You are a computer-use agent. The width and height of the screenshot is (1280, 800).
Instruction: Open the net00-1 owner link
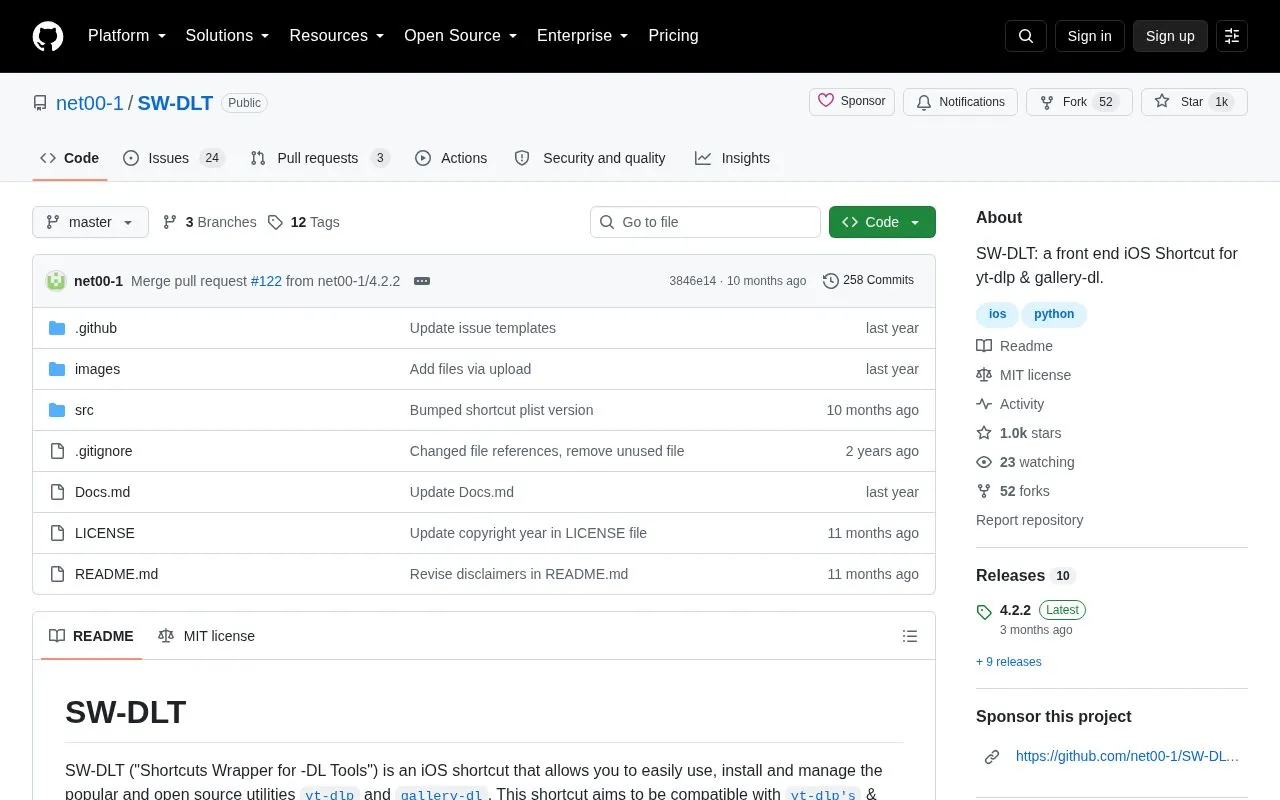pos(90,103)
